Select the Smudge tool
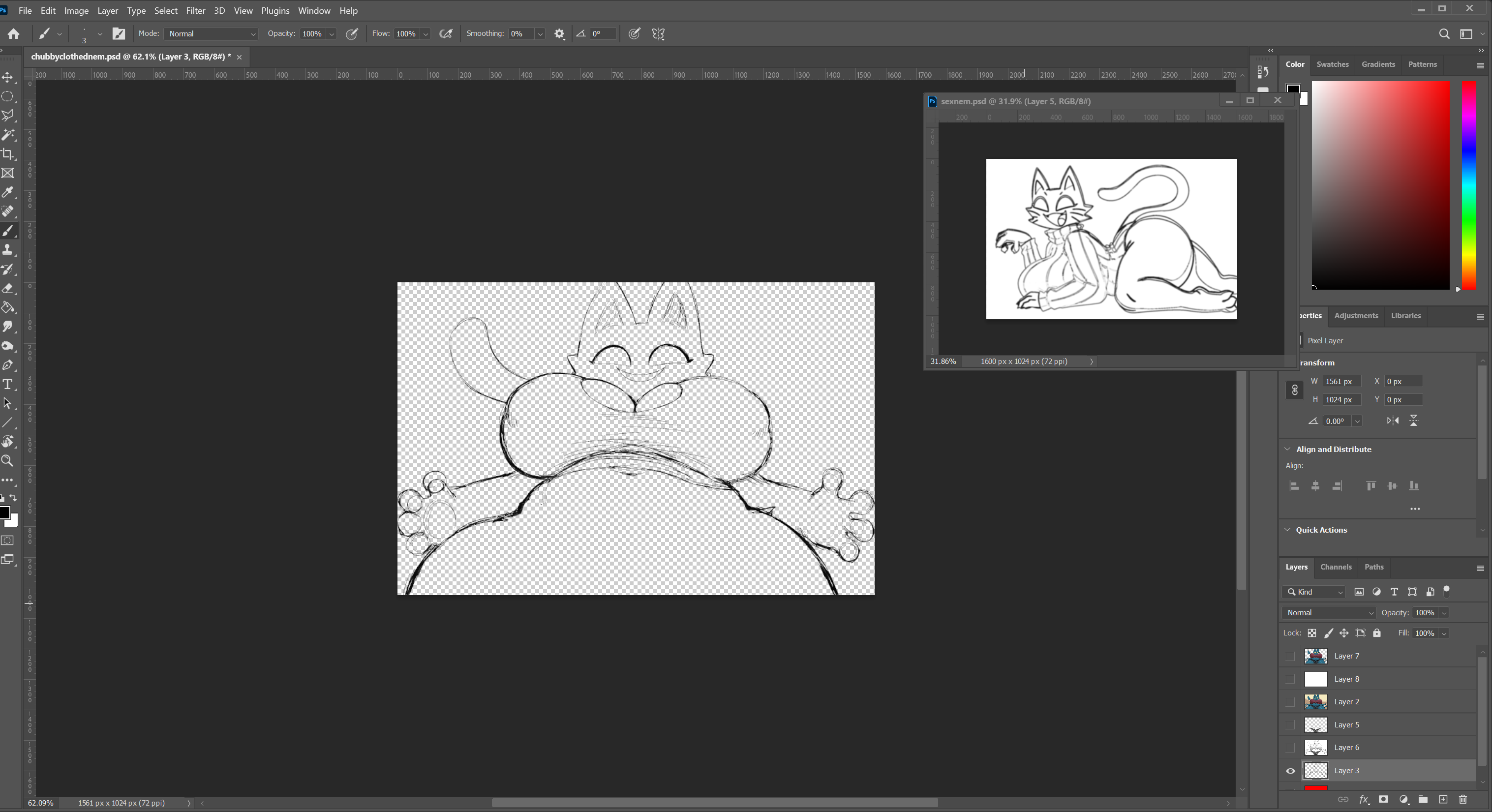This screenshot has width=1492, height=812. pyautogui.click(x=8, y=327)
